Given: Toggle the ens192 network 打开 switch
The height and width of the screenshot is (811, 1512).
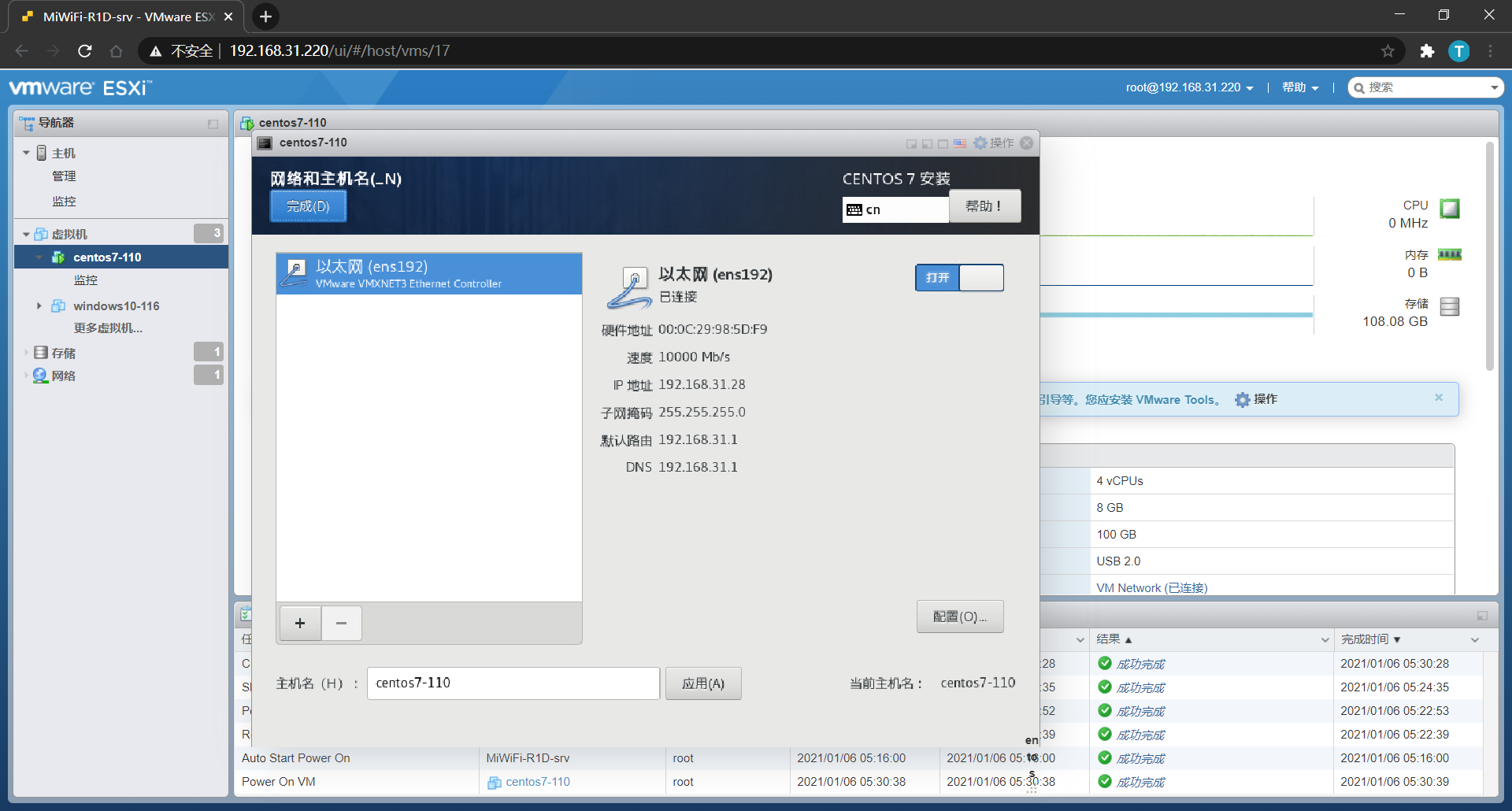Looking at the screenshot, I should 959,278.
